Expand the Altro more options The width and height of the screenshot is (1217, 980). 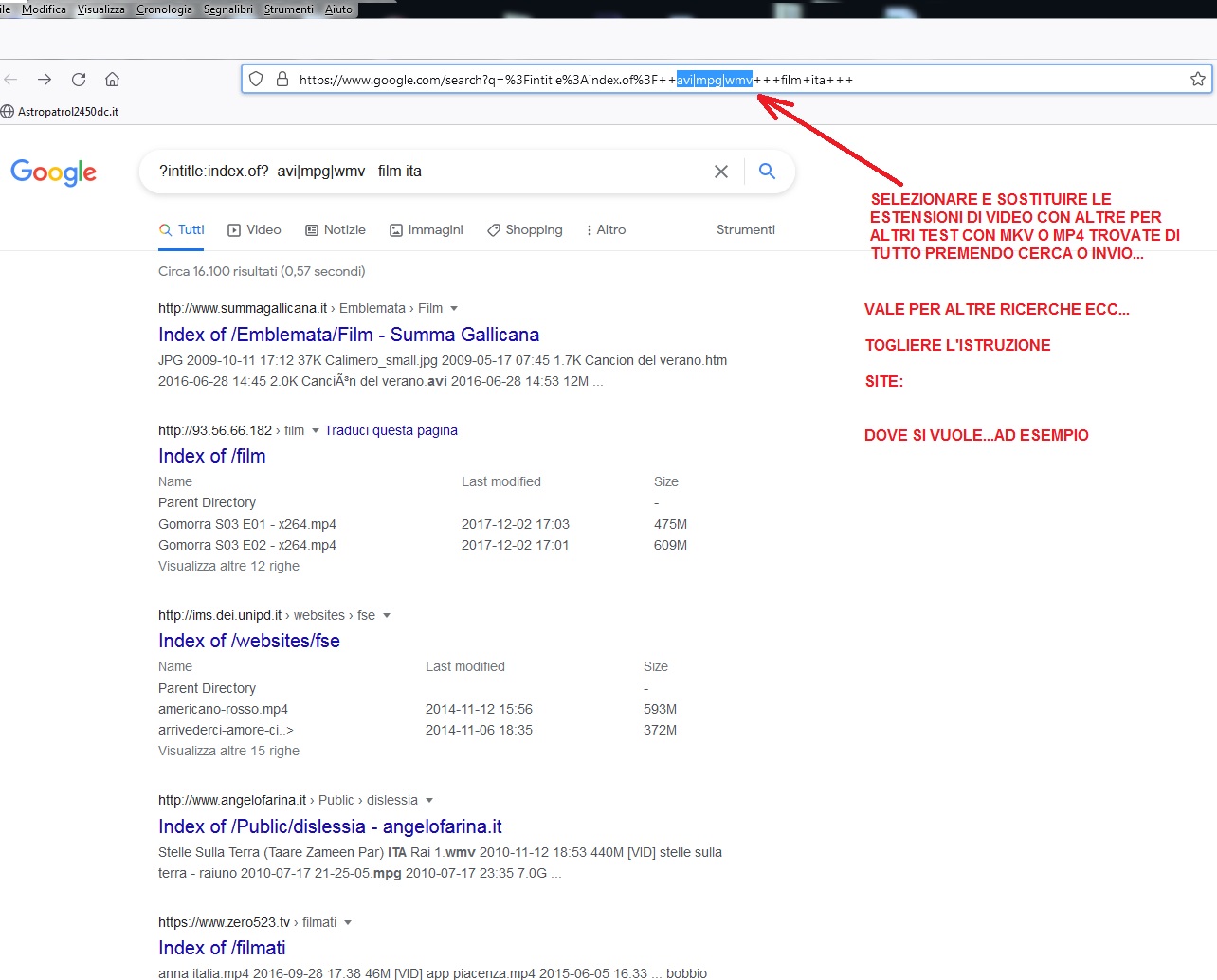(x=607, y=230)
